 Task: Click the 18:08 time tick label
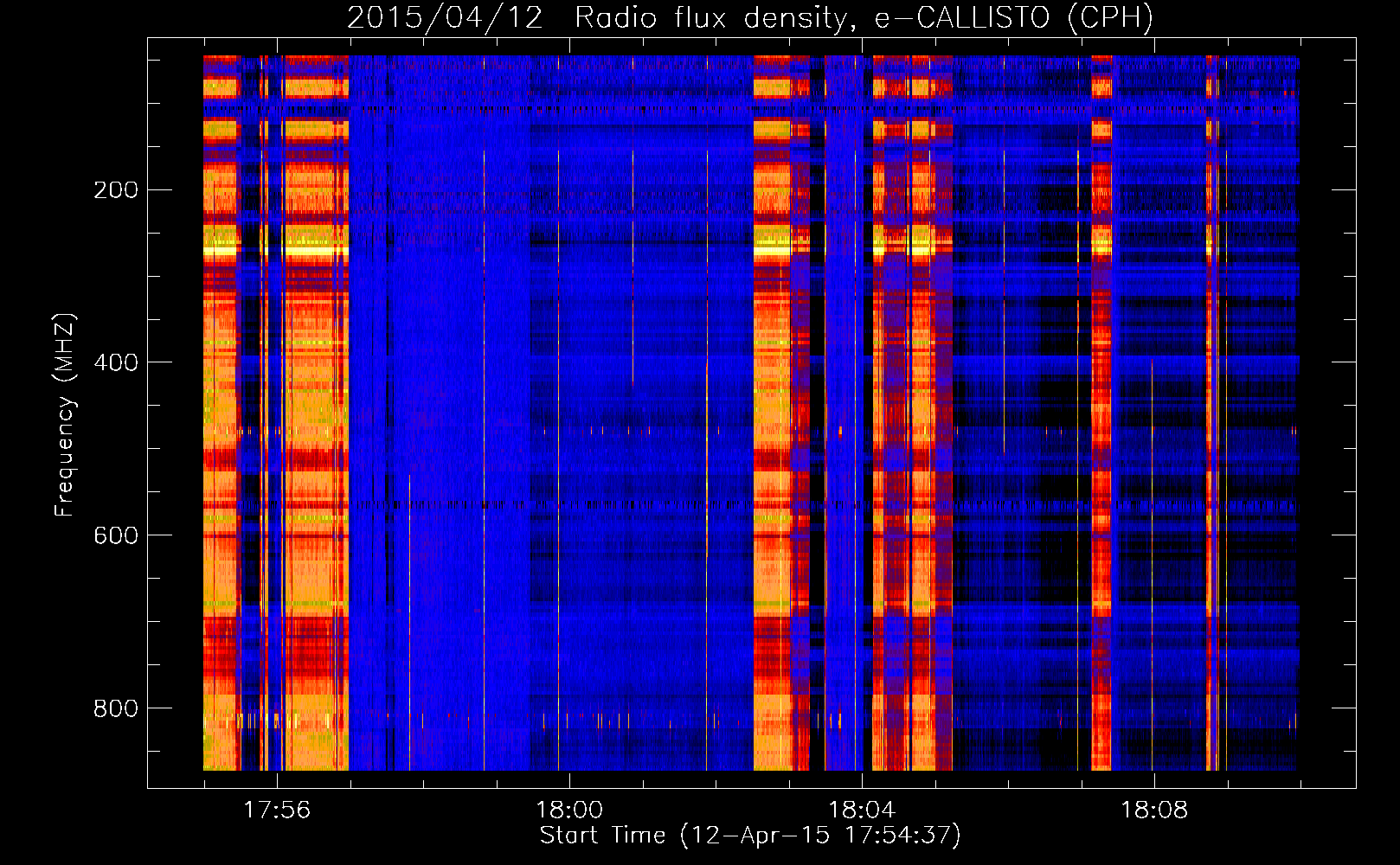click(x=1154, y=811)
